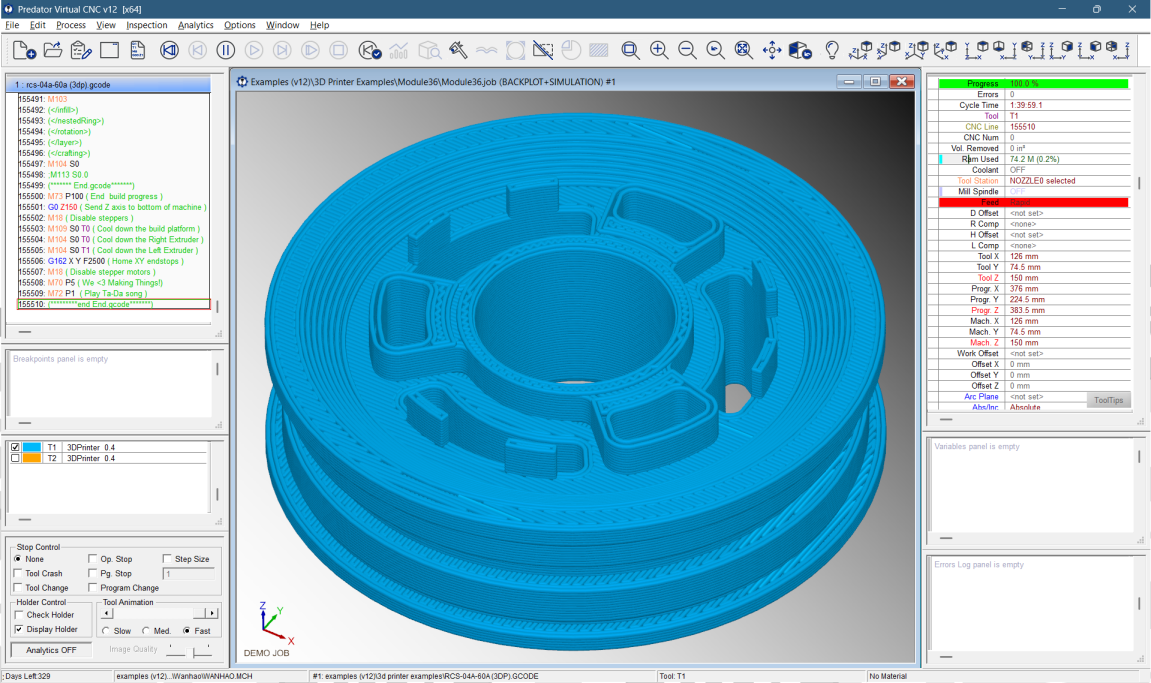Stop the simulation playback
This screenshot has width=1151, height=683.
338,49
